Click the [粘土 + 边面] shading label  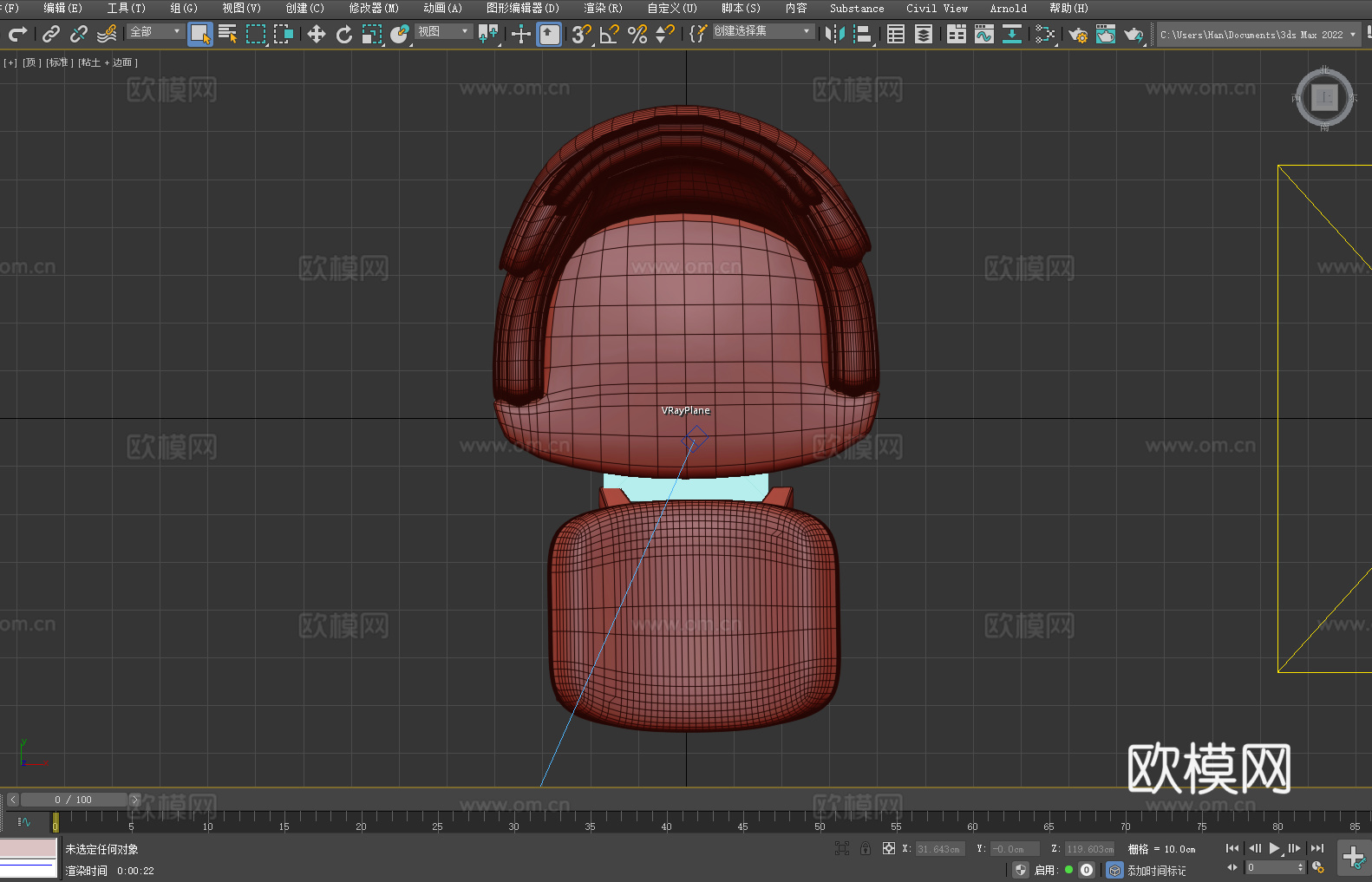click(x=108, y=62)
